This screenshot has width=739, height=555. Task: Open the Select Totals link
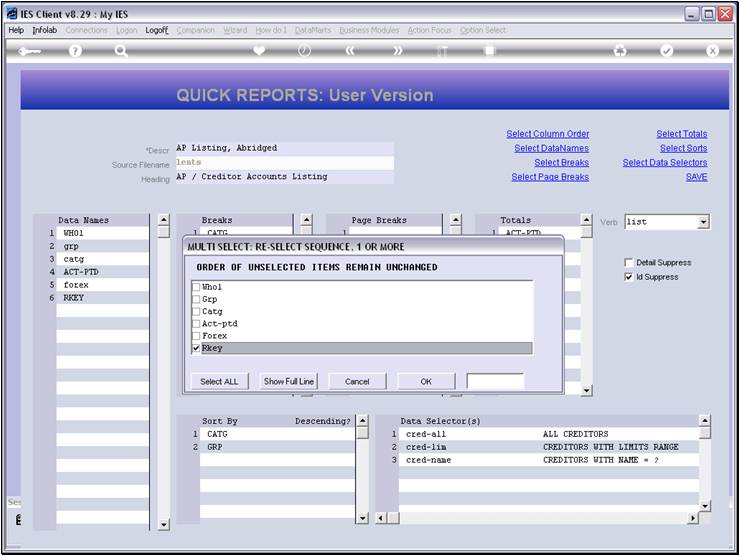682,134
